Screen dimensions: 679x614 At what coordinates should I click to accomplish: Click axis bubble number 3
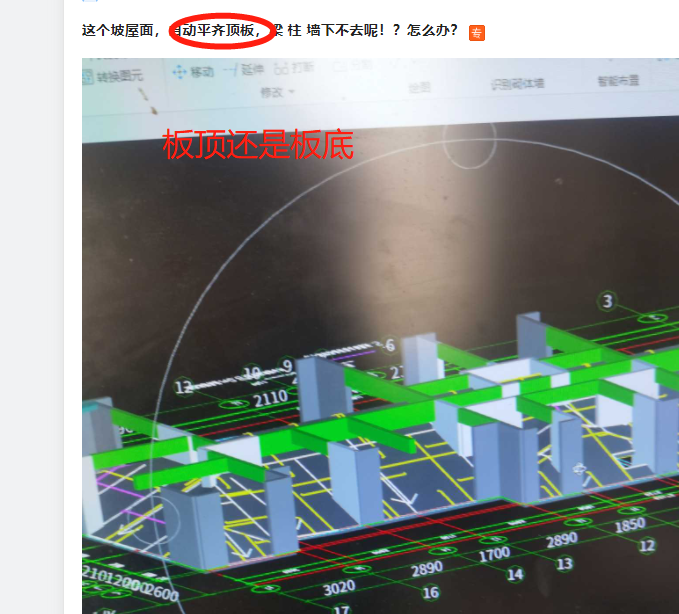tap(608, 301)
